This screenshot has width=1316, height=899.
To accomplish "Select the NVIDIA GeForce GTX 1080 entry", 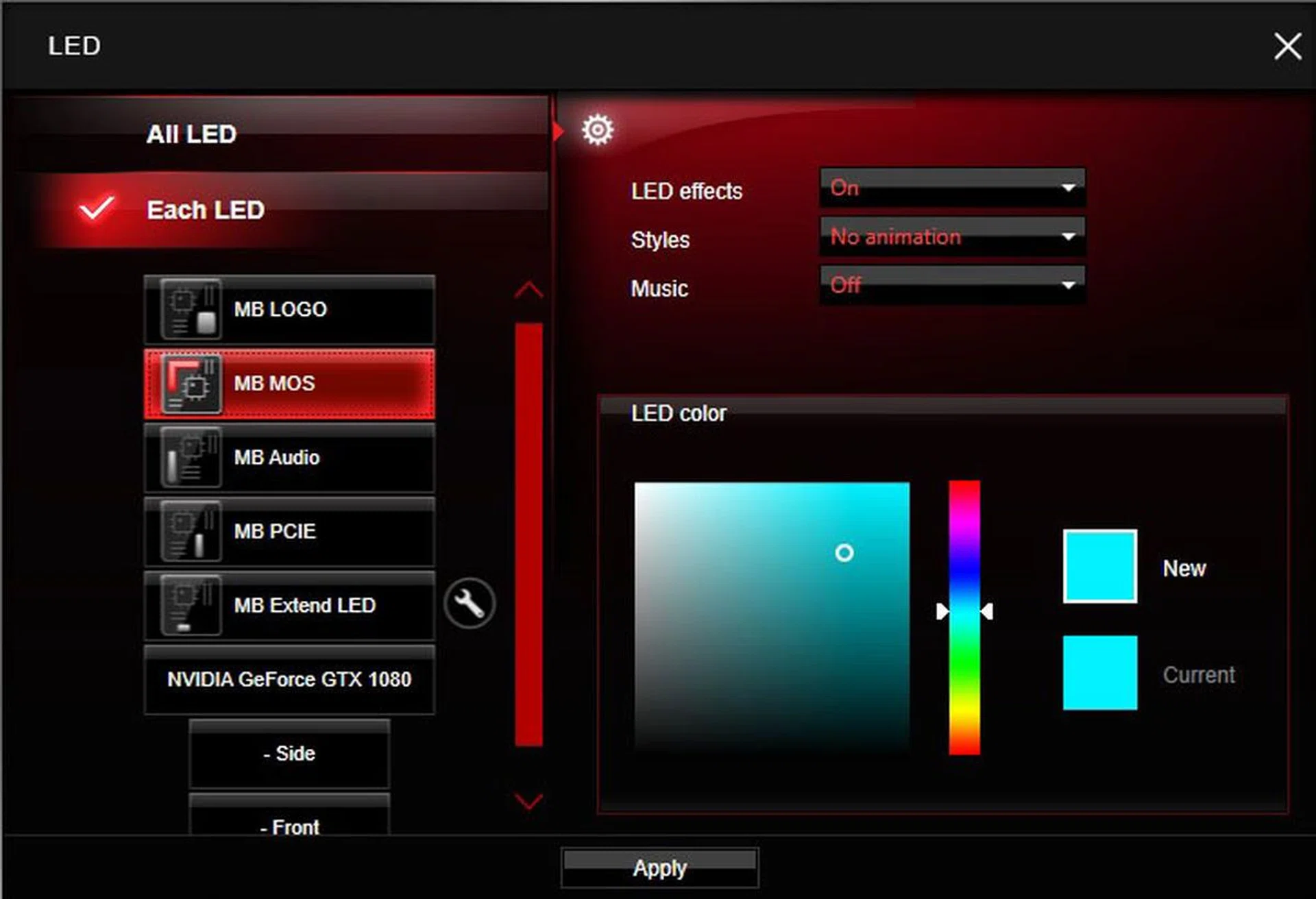I will pos(289,680).
